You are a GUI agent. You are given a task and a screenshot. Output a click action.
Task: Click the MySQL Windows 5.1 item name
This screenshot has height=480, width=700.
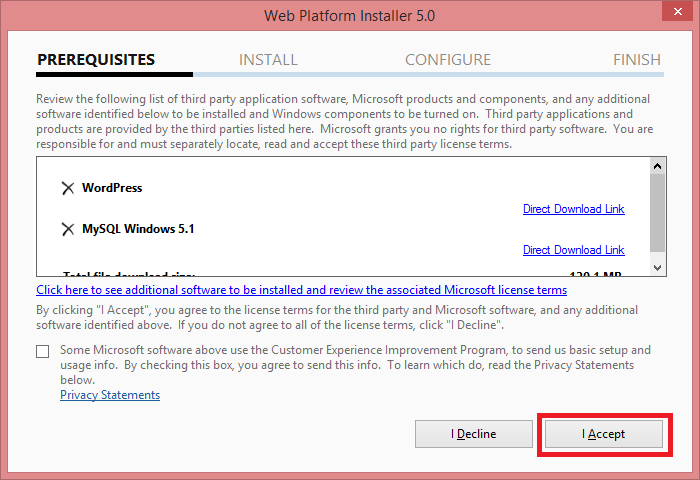(x=138, y=229)
